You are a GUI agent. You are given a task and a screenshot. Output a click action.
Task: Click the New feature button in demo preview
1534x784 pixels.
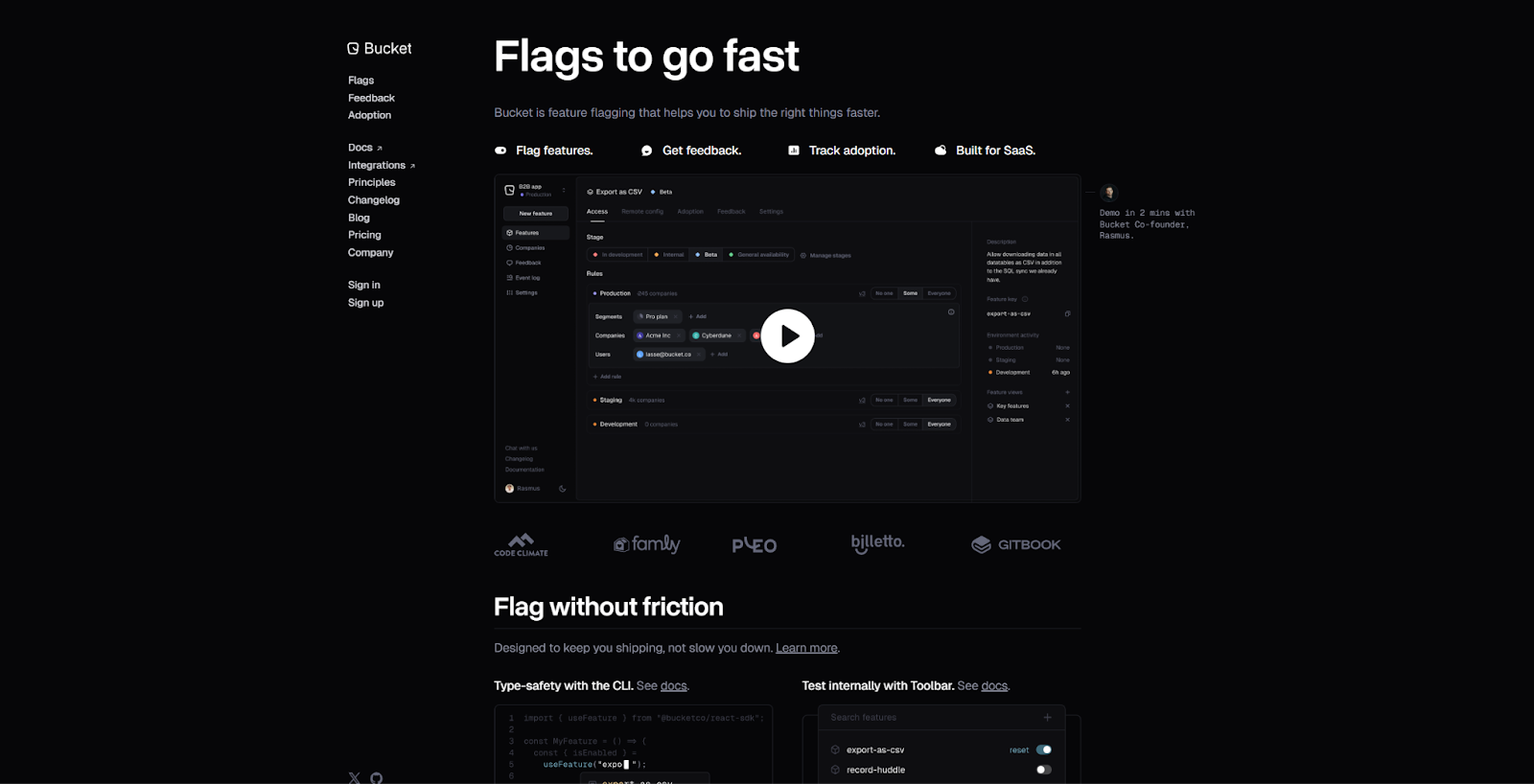[535, 214]
